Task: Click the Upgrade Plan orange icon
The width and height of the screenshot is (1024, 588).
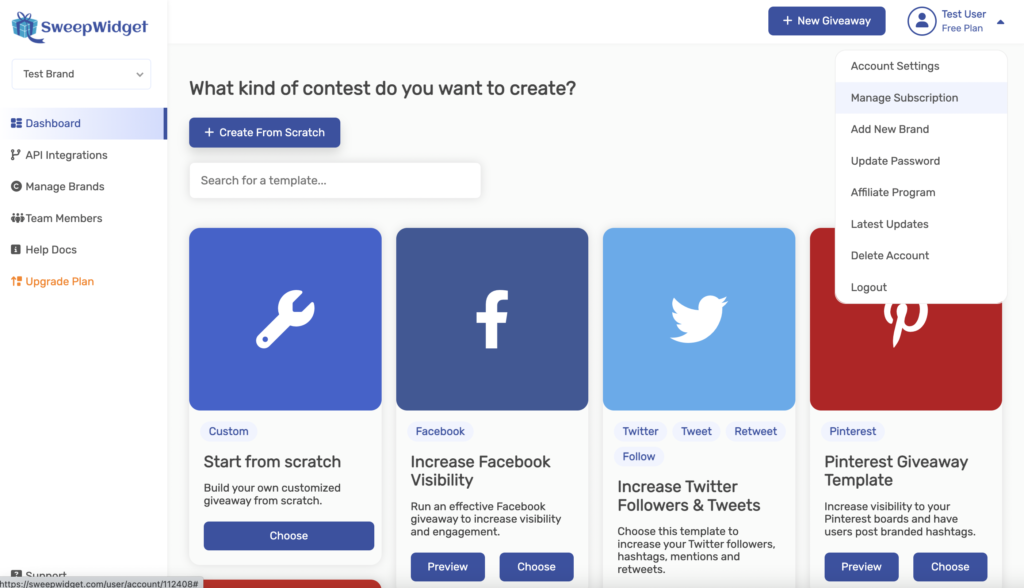Action: click(16, 282)
